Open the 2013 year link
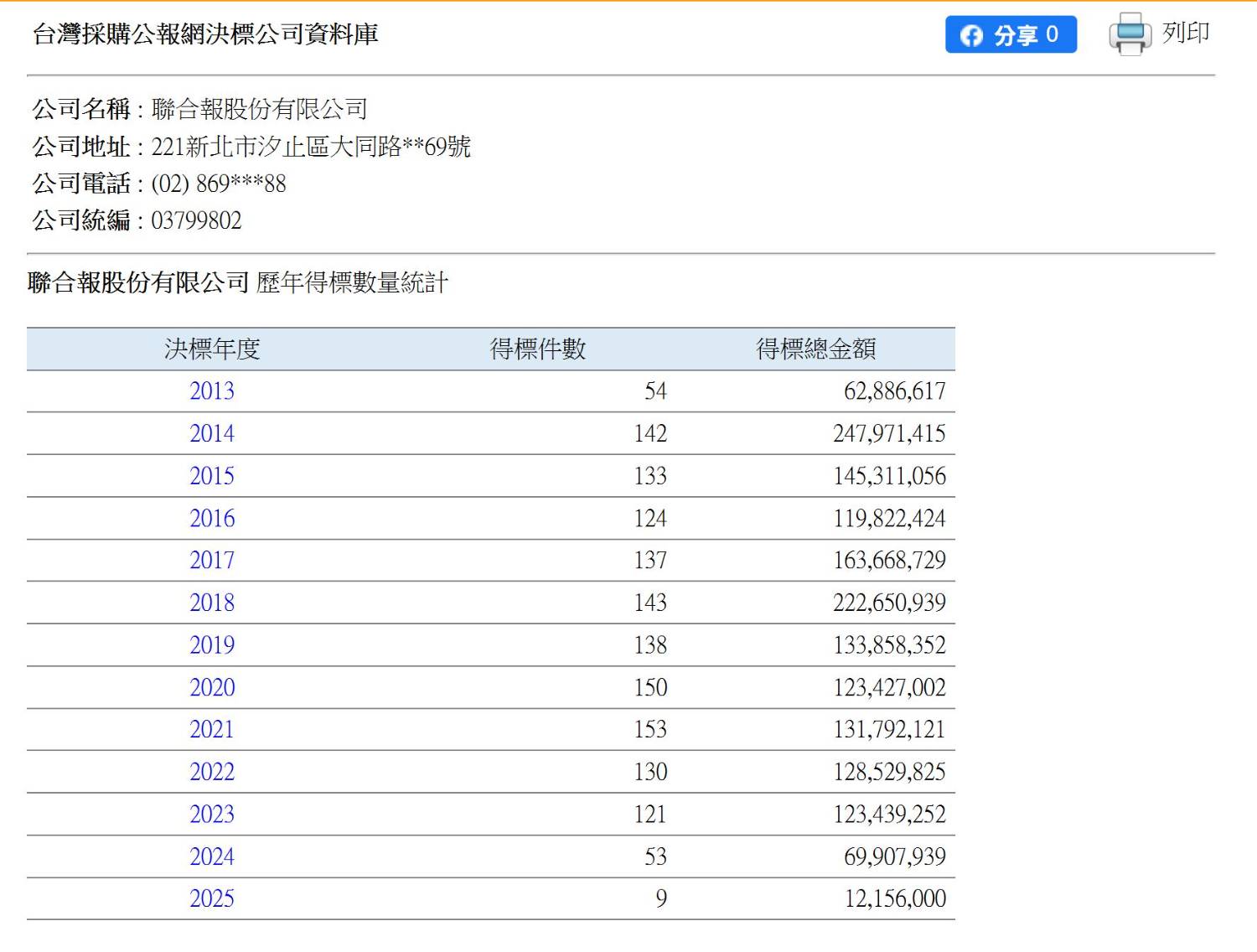The width and height of the screenshot is (1257, 952). (x=212, y=391)
